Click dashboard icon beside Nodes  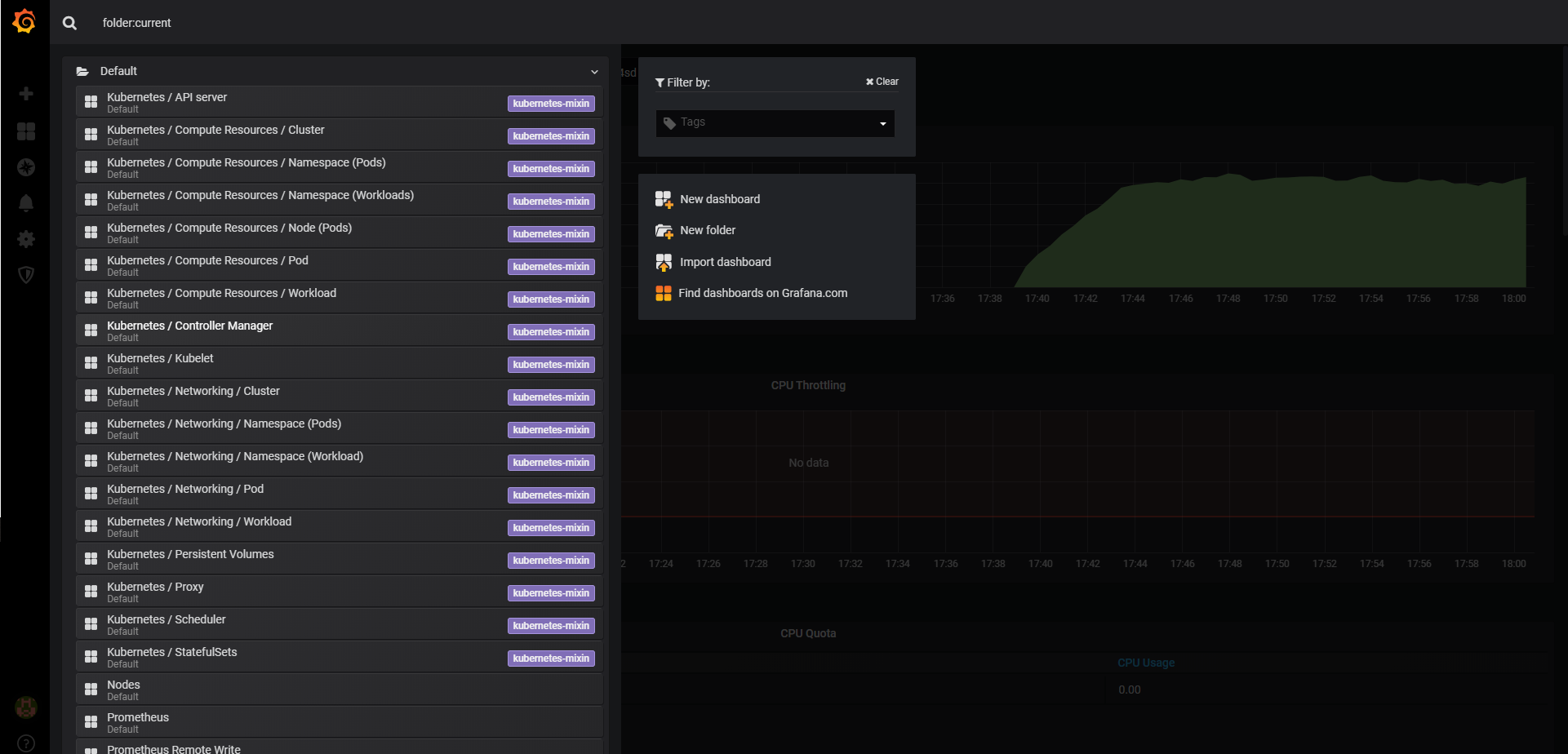[91, 690]
